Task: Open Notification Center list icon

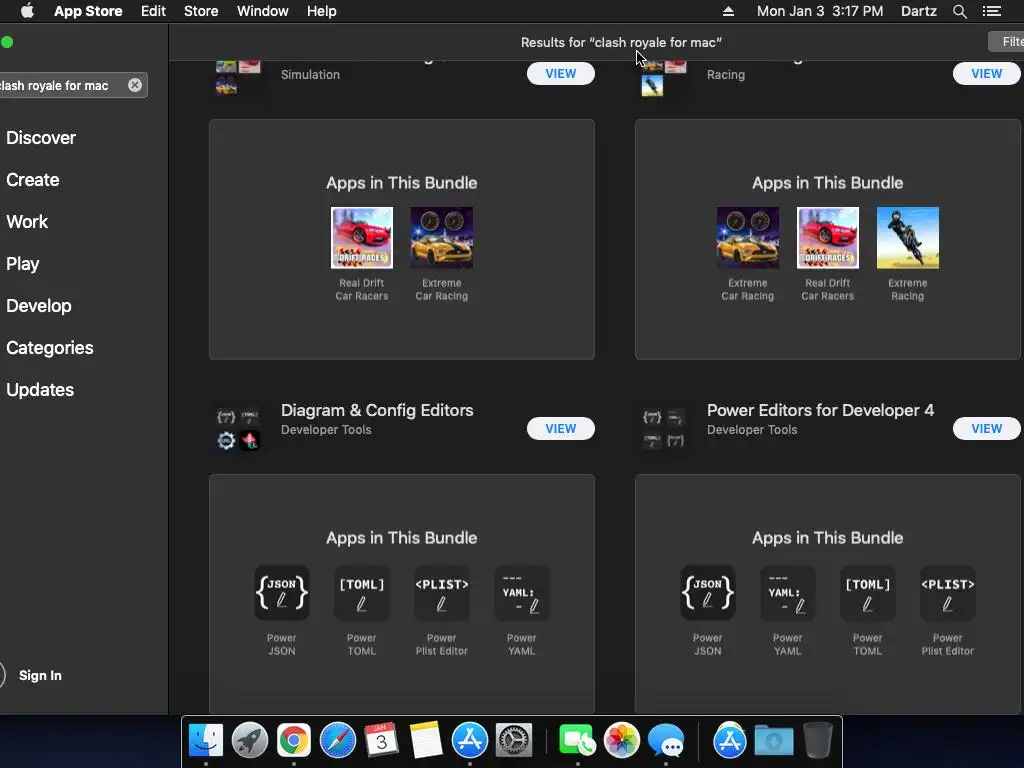Action: point(992,11)
